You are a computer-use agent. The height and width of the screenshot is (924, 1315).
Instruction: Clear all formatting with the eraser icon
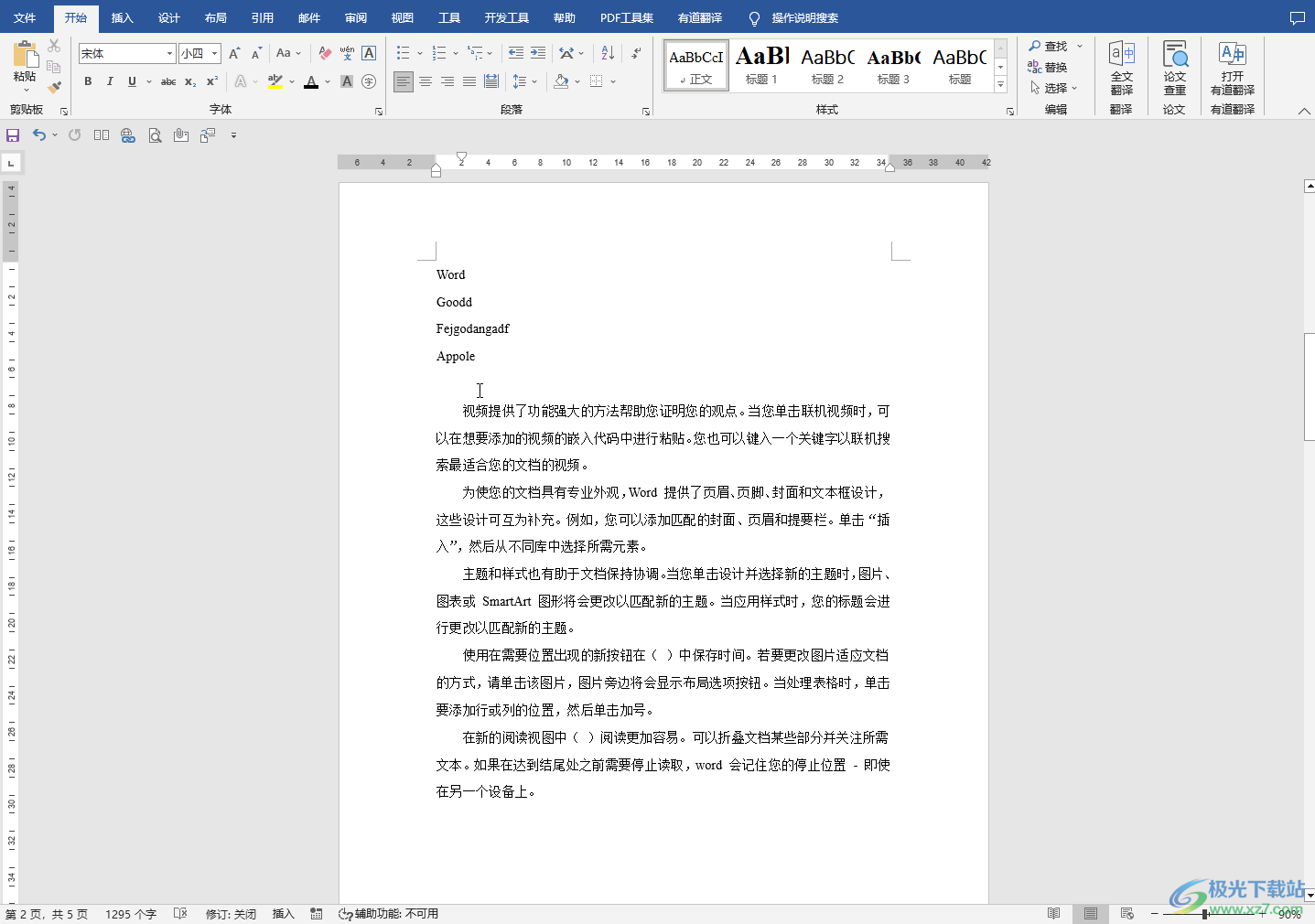pos(325,53)
